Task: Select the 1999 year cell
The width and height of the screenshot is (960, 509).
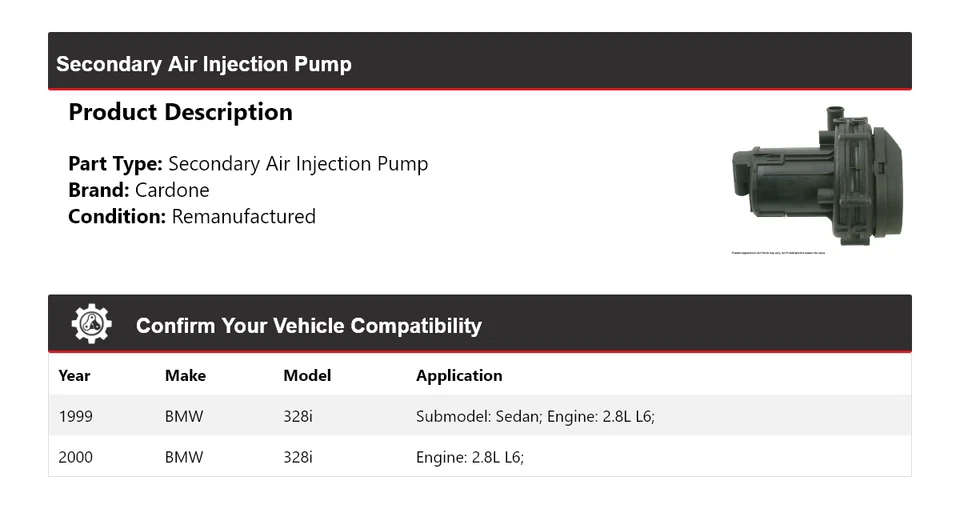Action: [x=75, y=416]
